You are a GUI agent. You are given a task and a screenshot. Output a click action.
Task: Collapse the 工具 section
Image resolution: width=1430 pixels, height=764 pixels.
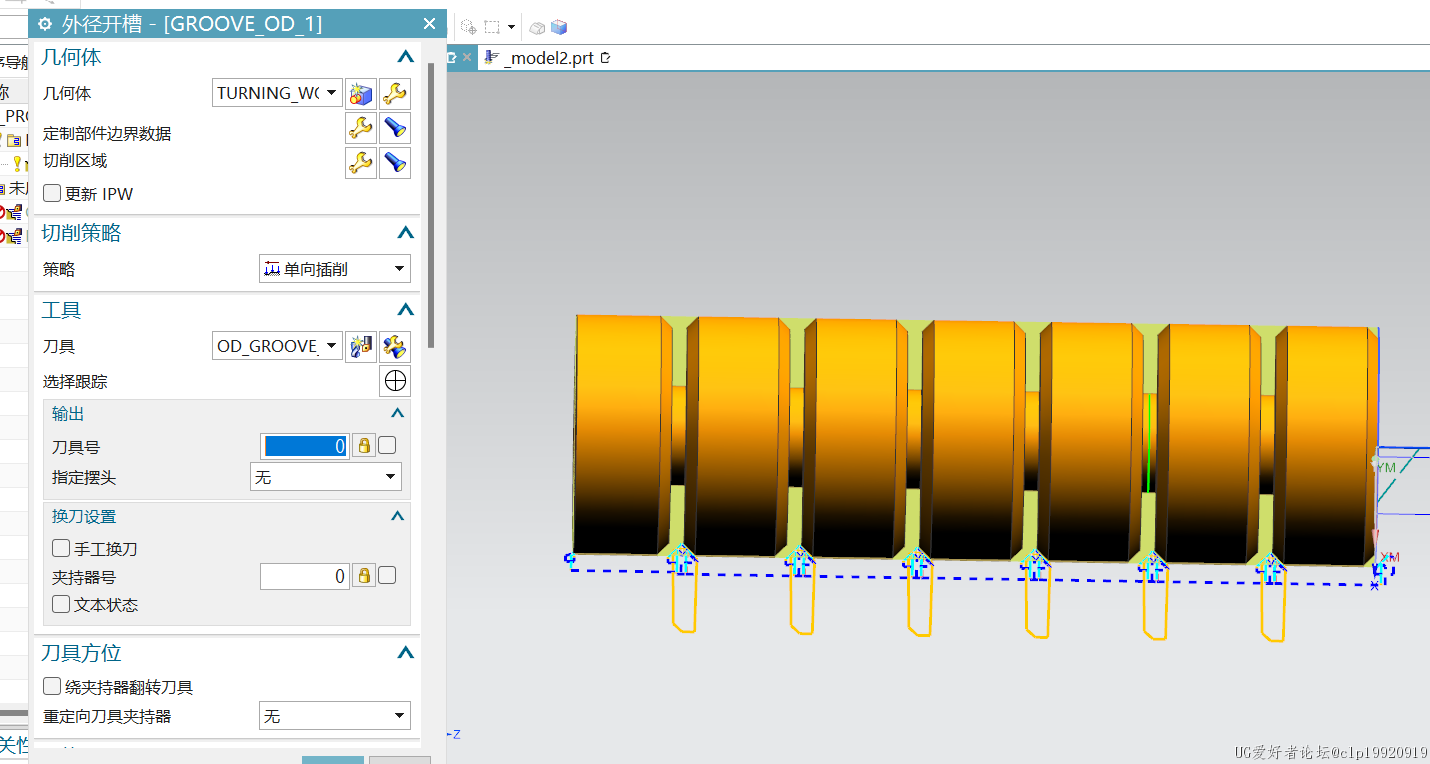point(405,310)
